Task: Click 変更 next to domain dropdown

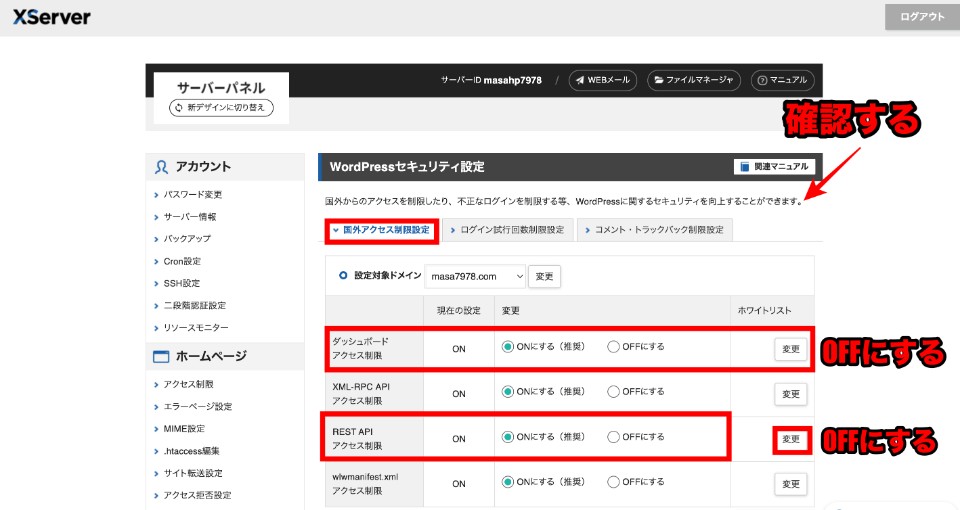Action: tap(544, 277)
